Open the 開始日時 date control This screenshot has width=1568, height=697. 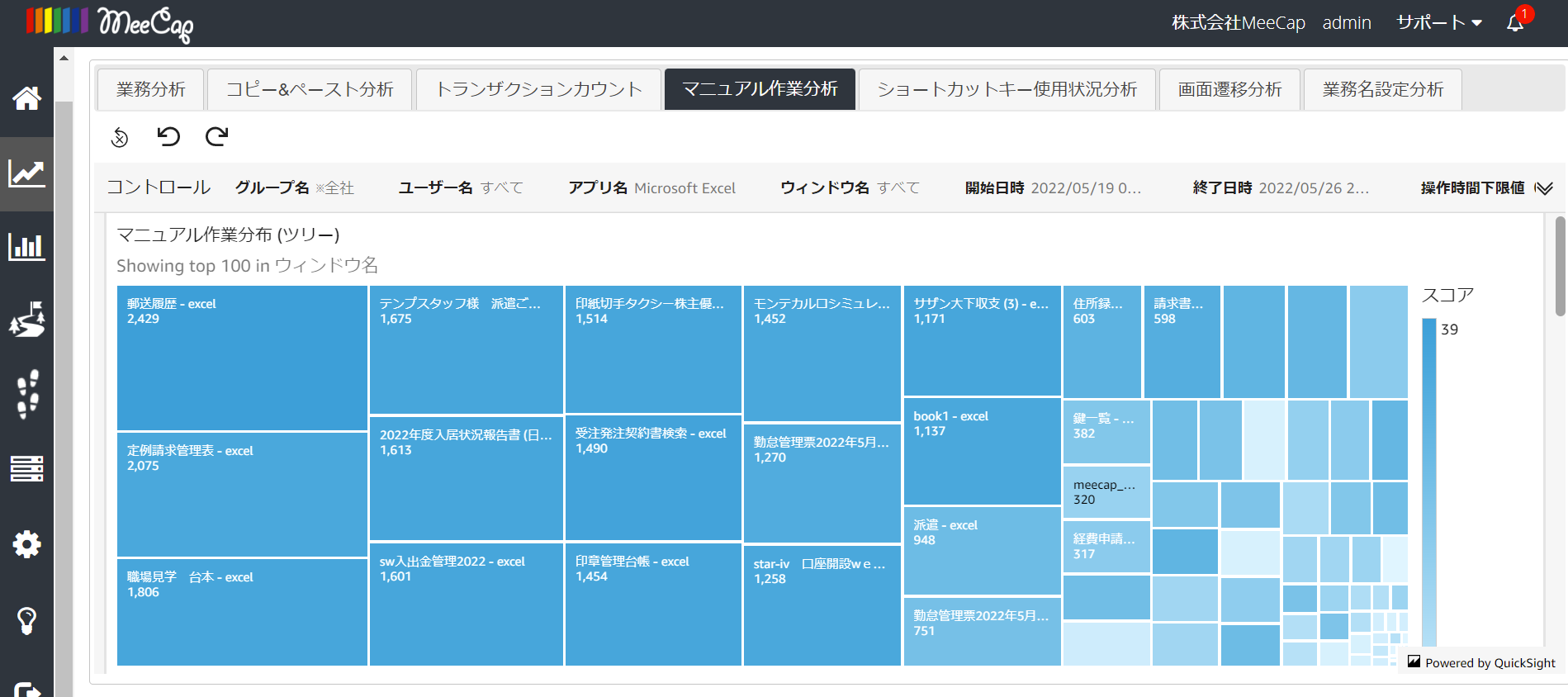(1054, 188)
